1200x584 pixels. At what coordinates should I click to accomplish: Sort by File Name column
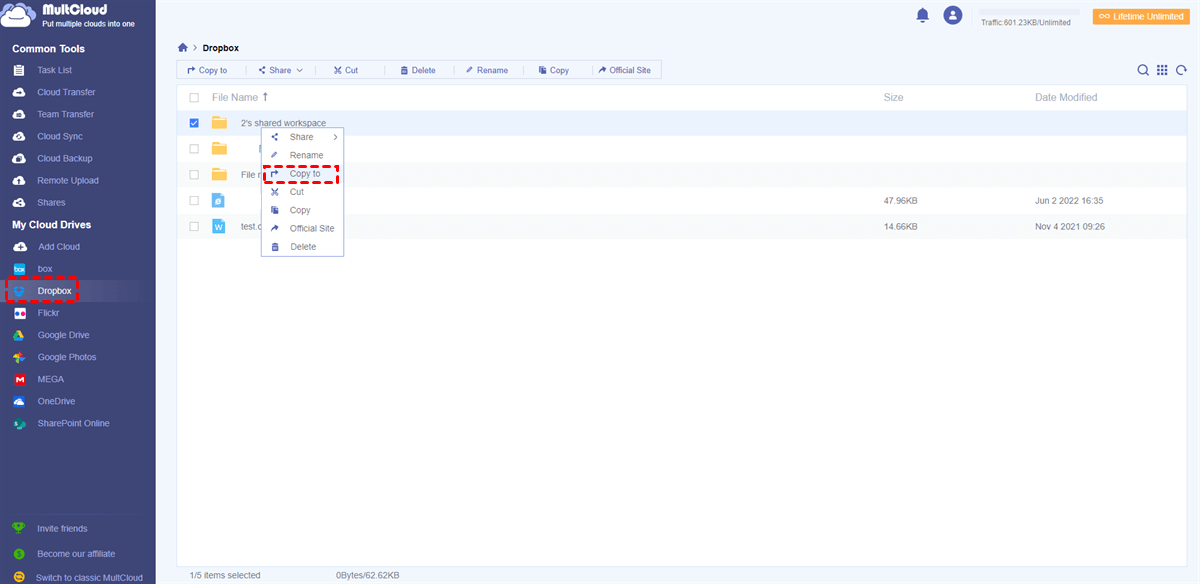pyautogui.click(x=240, y=98)
